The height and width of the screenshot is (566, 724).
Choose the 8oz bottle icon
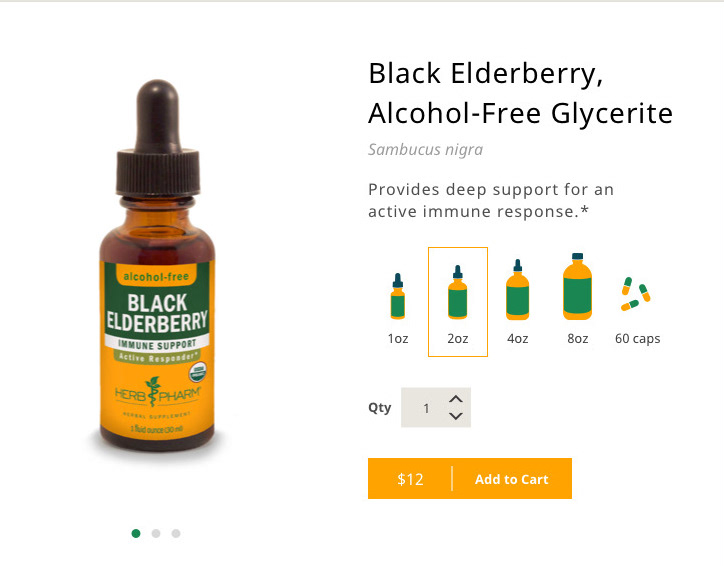point(577,286)
